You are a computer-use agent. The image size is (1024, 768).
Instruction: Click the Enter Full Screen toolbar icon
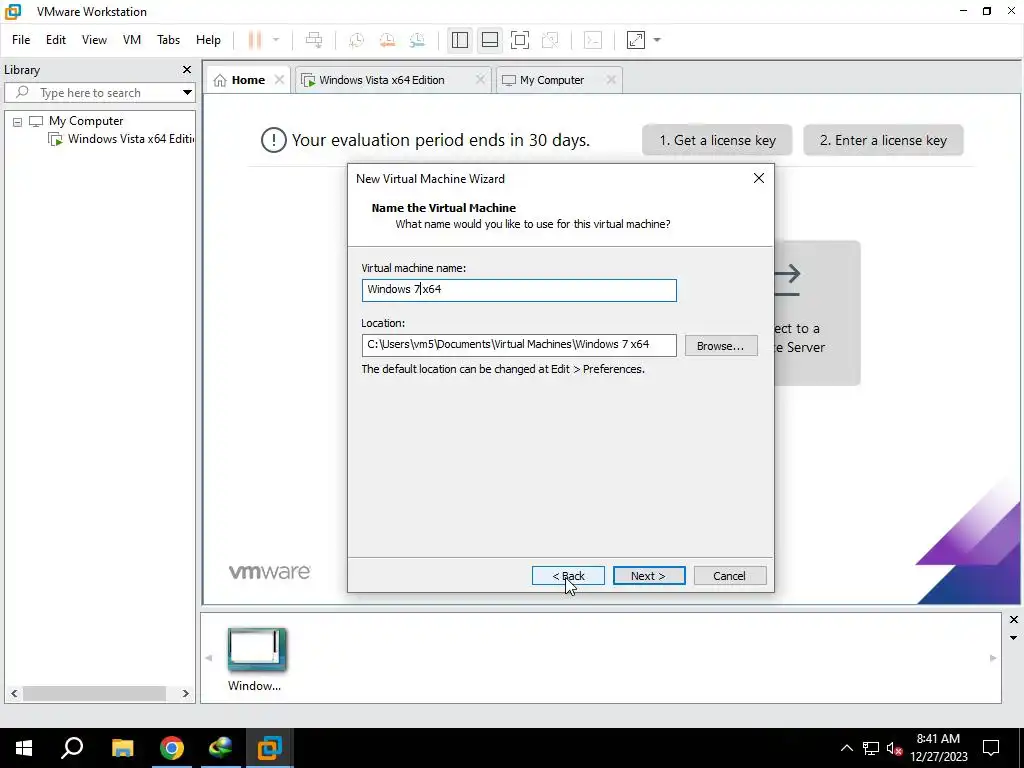pyautogui.click(x=520, y=40)
